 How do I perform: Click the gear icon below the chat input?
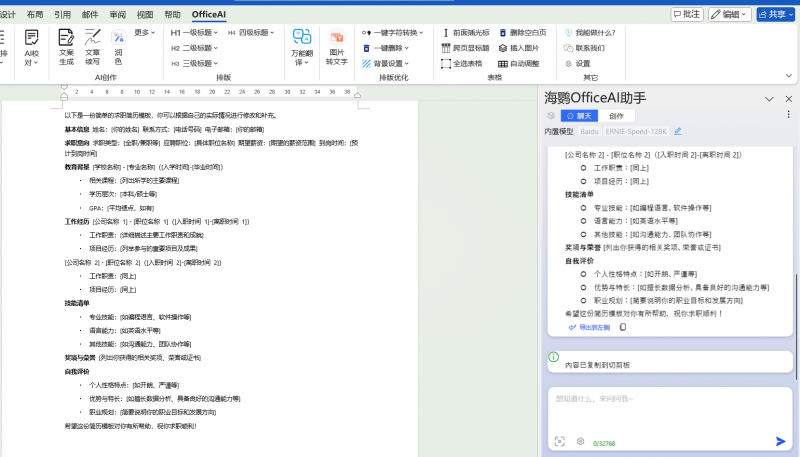[x=580, y=441]
